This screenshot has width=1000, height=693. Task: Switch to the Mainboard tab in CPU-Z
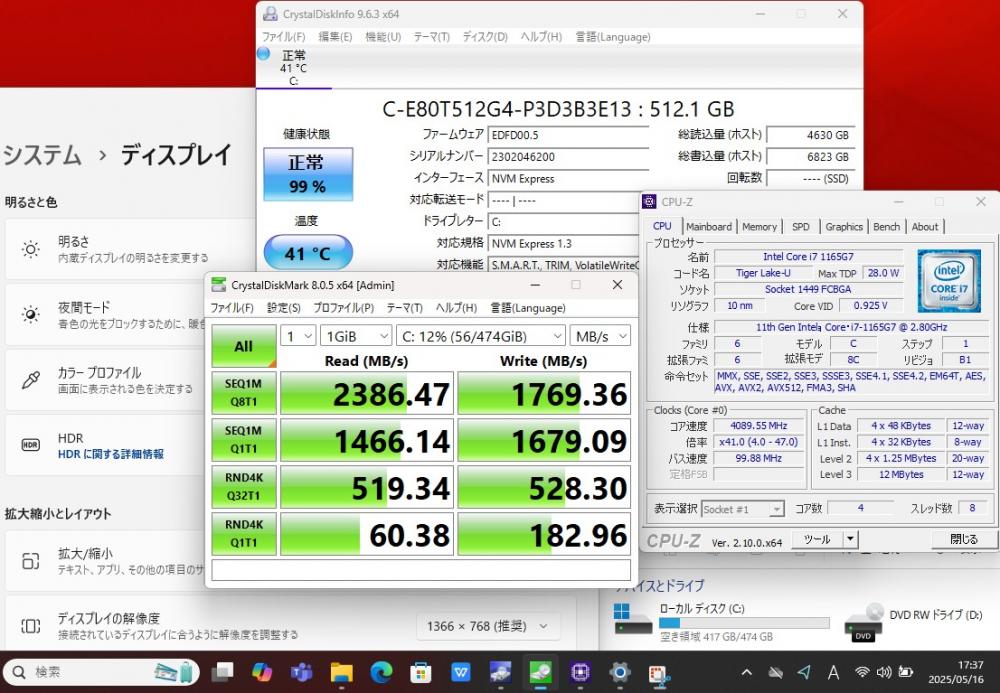pyautogui.click(x=709, y=226)
